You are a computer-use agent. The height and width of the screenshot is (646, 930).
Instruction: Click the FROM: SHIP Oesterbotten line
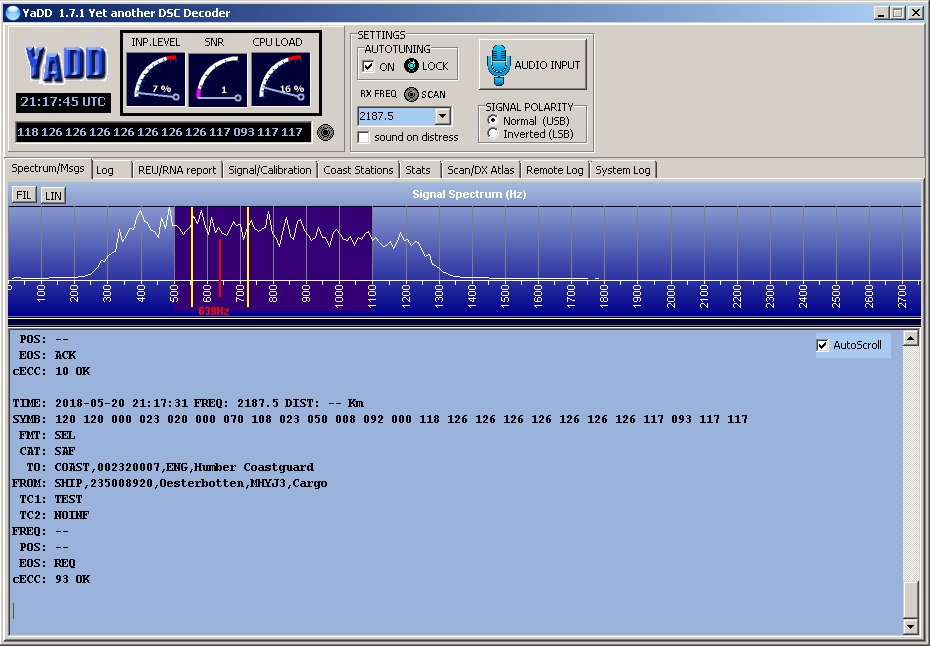click(x=170, y=483)
